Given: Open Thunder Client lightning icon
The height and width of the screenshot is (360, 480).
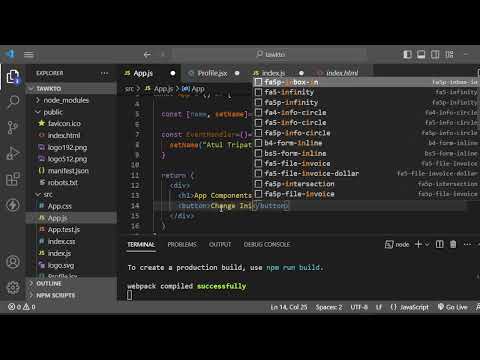Looking at the screenshot, I should (13, 205).
